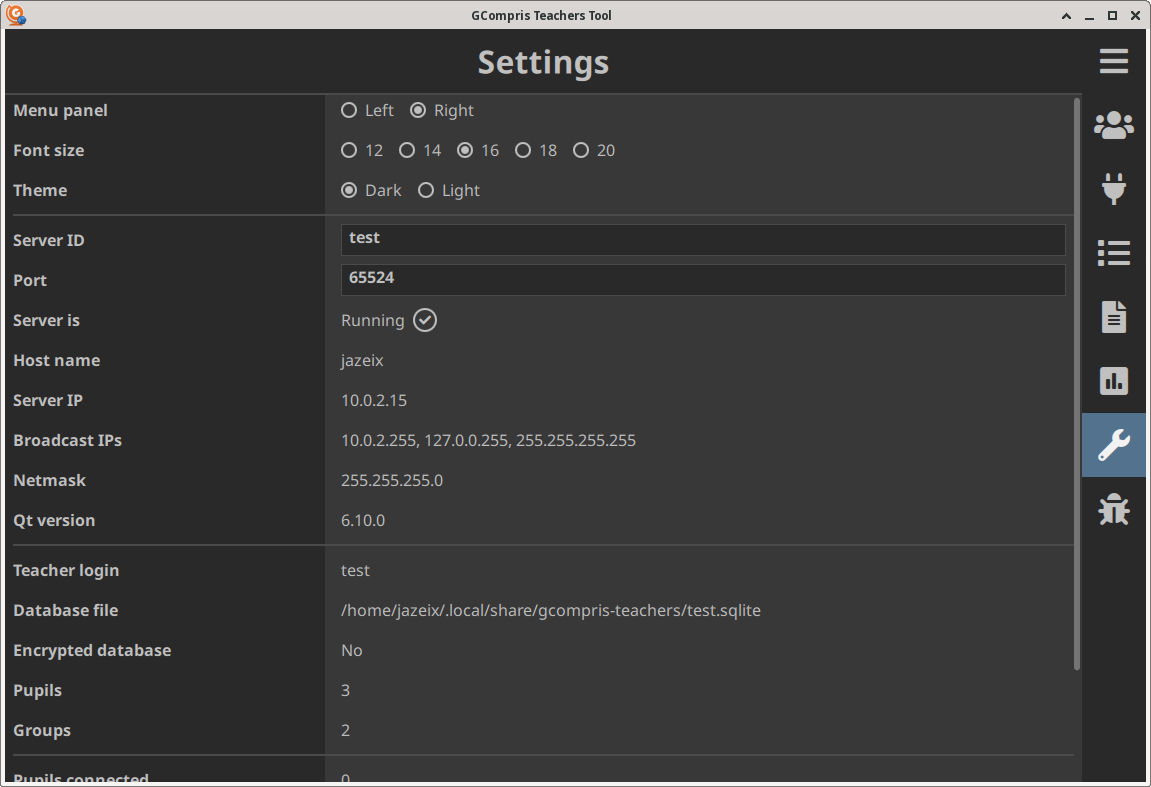
Task: Switch theme to Light
Action: click(426, 190)
